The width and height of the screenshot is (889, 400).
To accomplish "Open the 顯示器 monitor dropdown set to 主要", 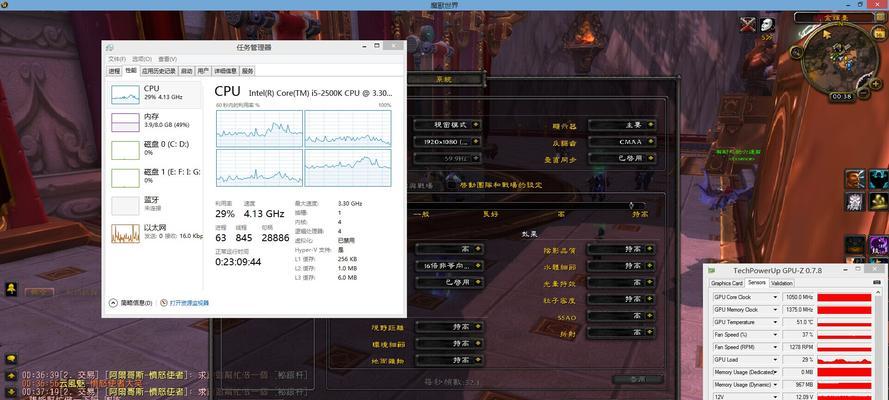I will click(x=621, y=125).
